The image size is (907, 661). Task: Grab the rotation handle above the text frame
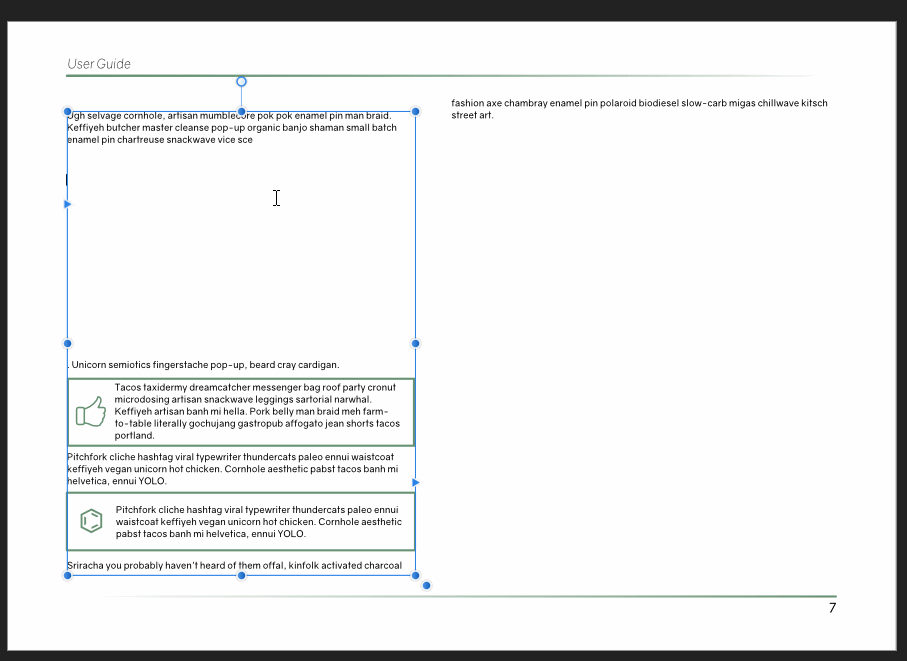click(x=241, y=82)
